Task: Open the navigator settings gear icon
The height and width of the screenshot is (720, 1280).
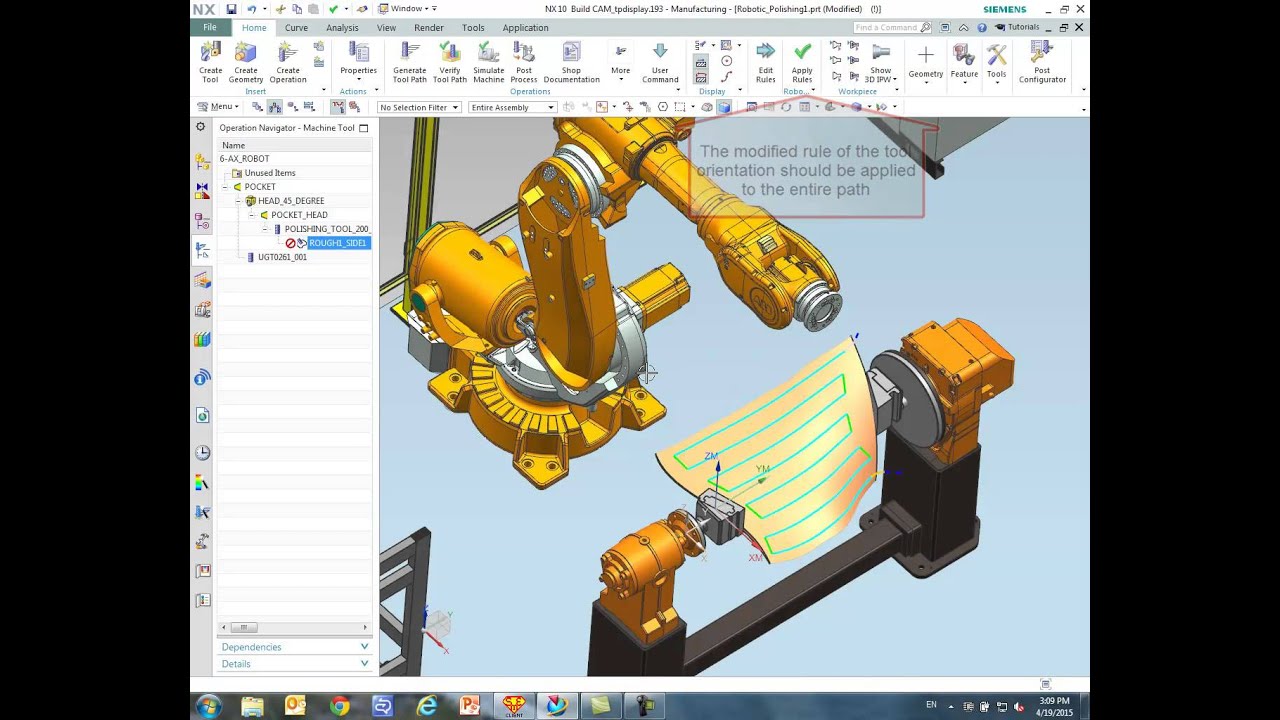Action: coord(201,127)
